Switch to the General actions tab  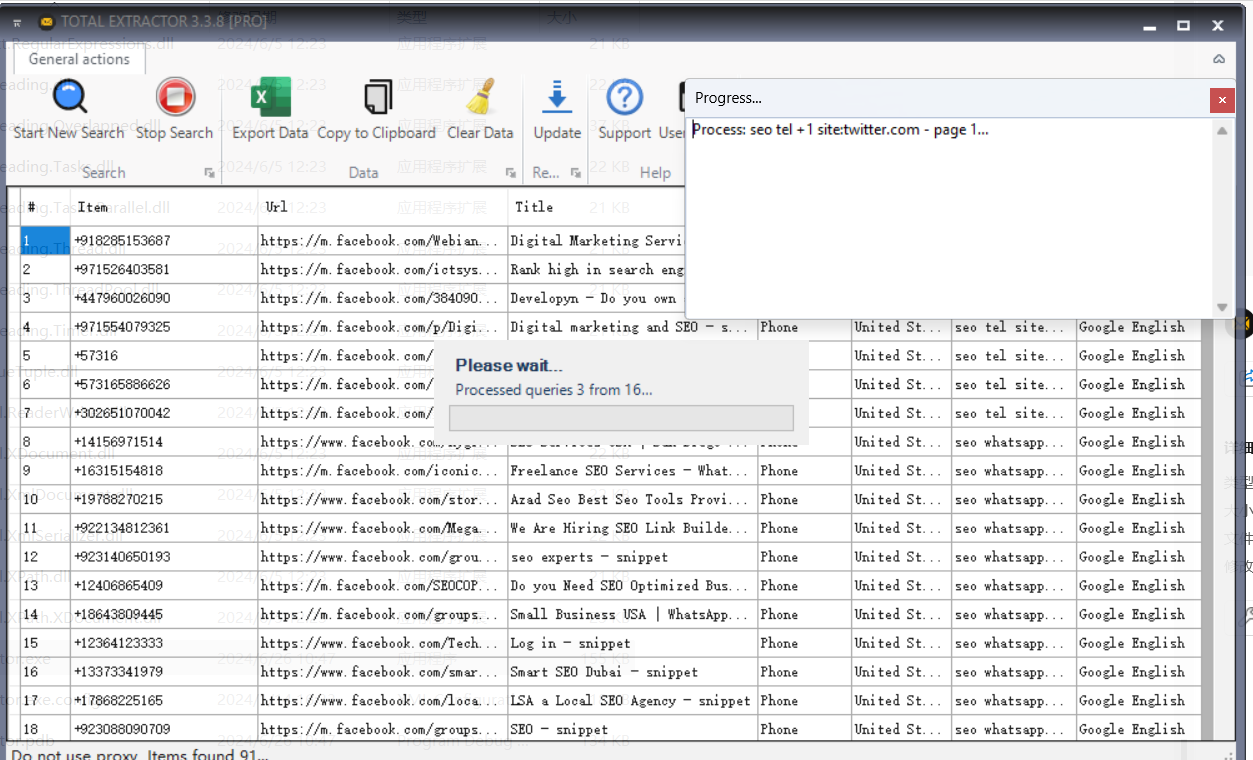click(79, 59)
